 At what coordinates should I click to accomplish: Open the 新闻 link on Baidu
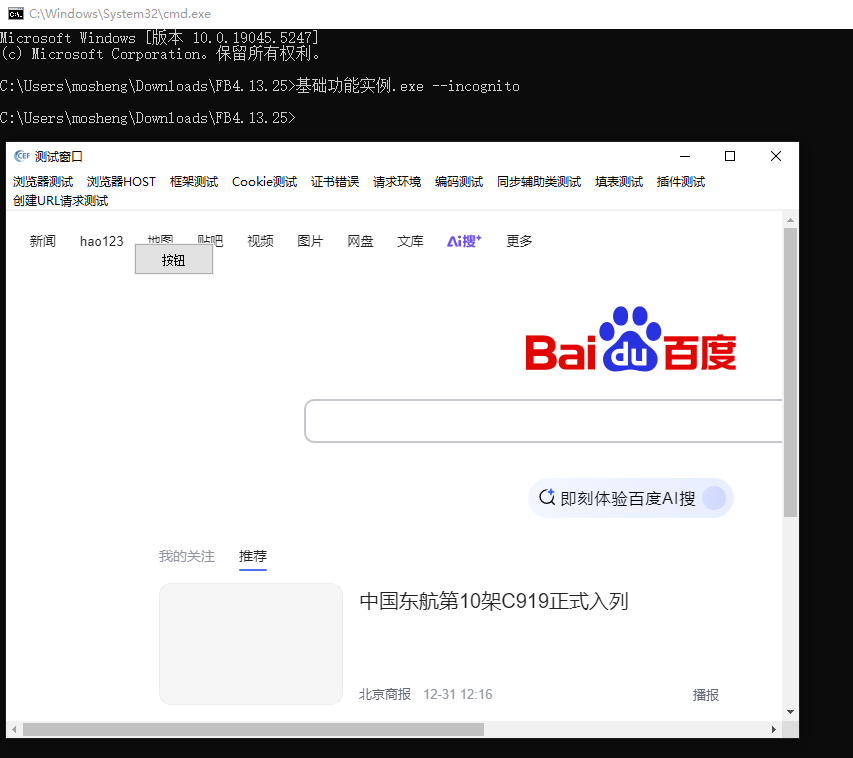coord(42,241)
